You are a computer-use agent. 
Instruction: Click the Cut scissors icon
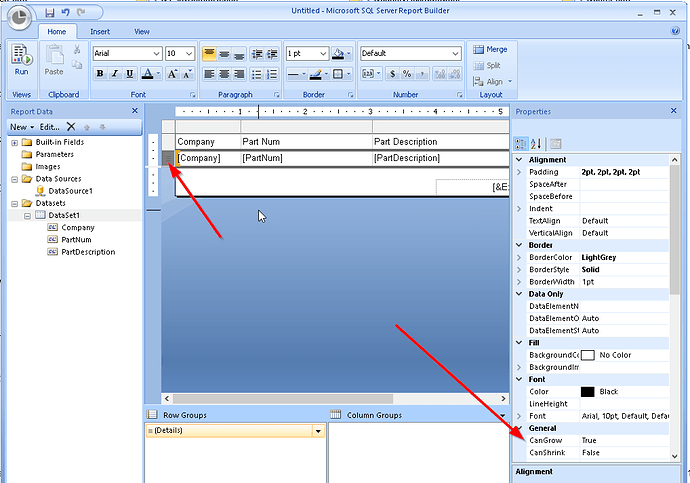tap(77, 49)
